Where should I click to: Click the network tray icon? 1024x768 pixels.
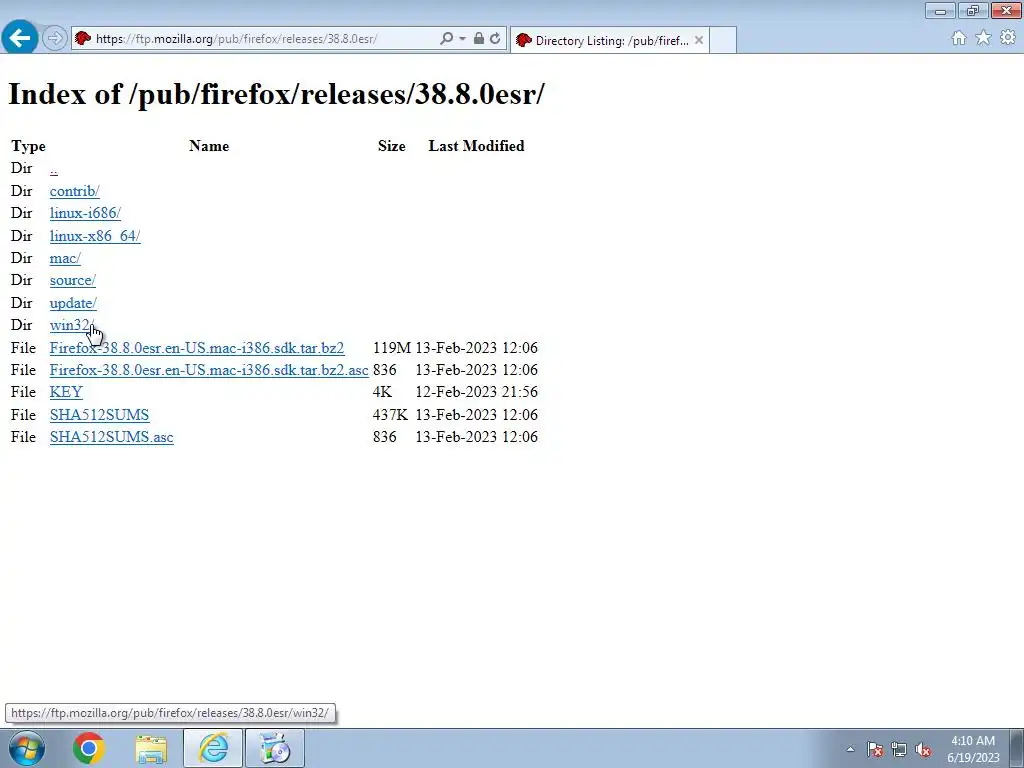pyautogui.click(x=899, y=749)
